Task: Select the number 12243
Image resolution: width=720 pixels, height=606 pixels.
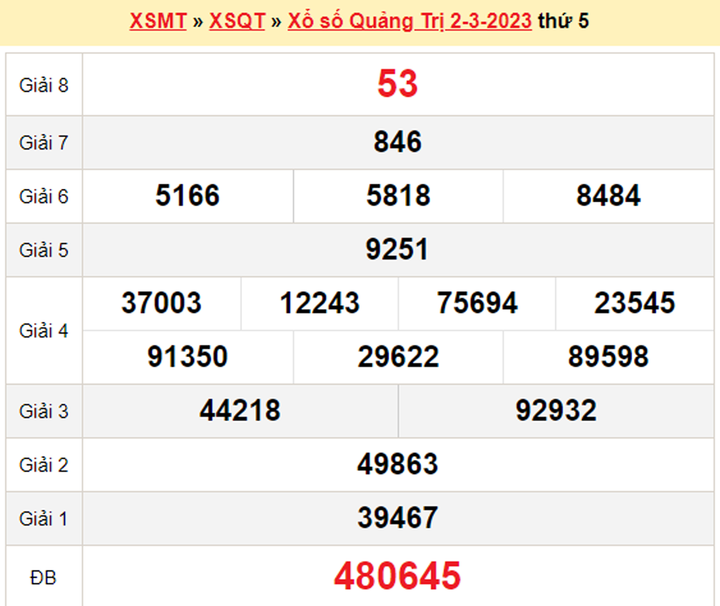Action: [320, 303]
